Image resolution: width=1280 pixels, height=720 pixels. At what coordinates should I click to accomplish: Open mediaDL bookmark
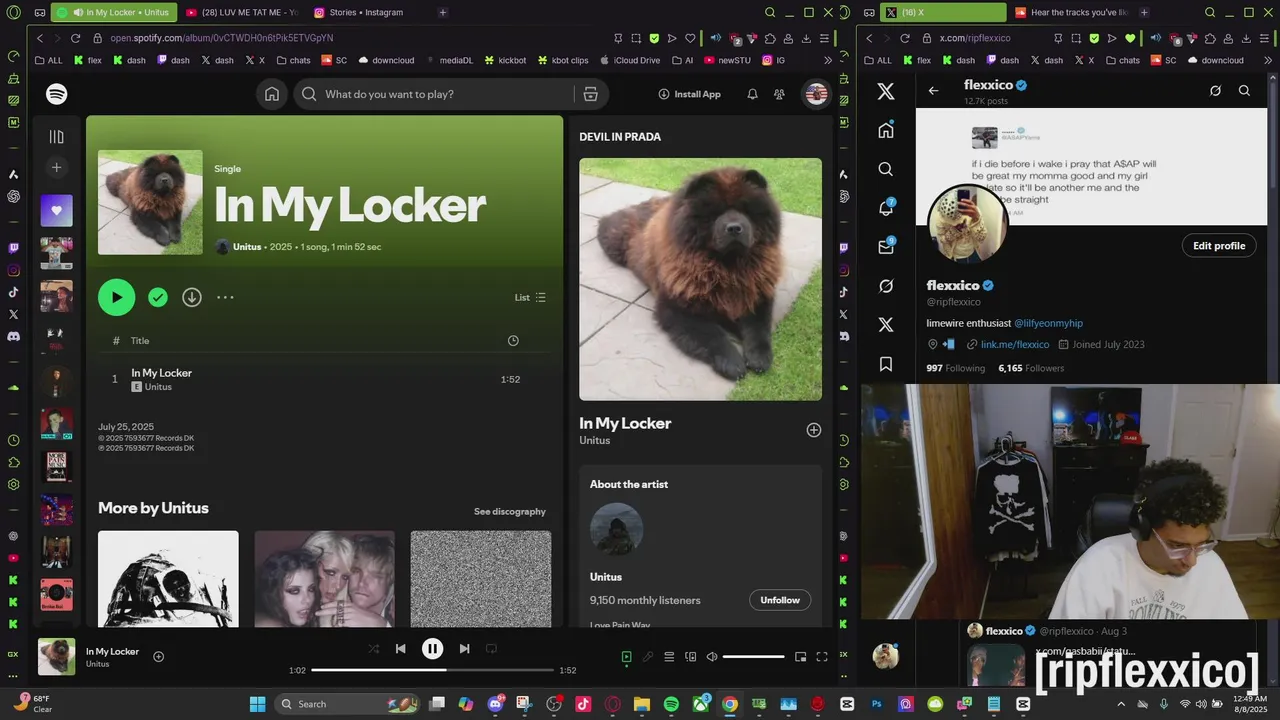(x=449, y=60)
